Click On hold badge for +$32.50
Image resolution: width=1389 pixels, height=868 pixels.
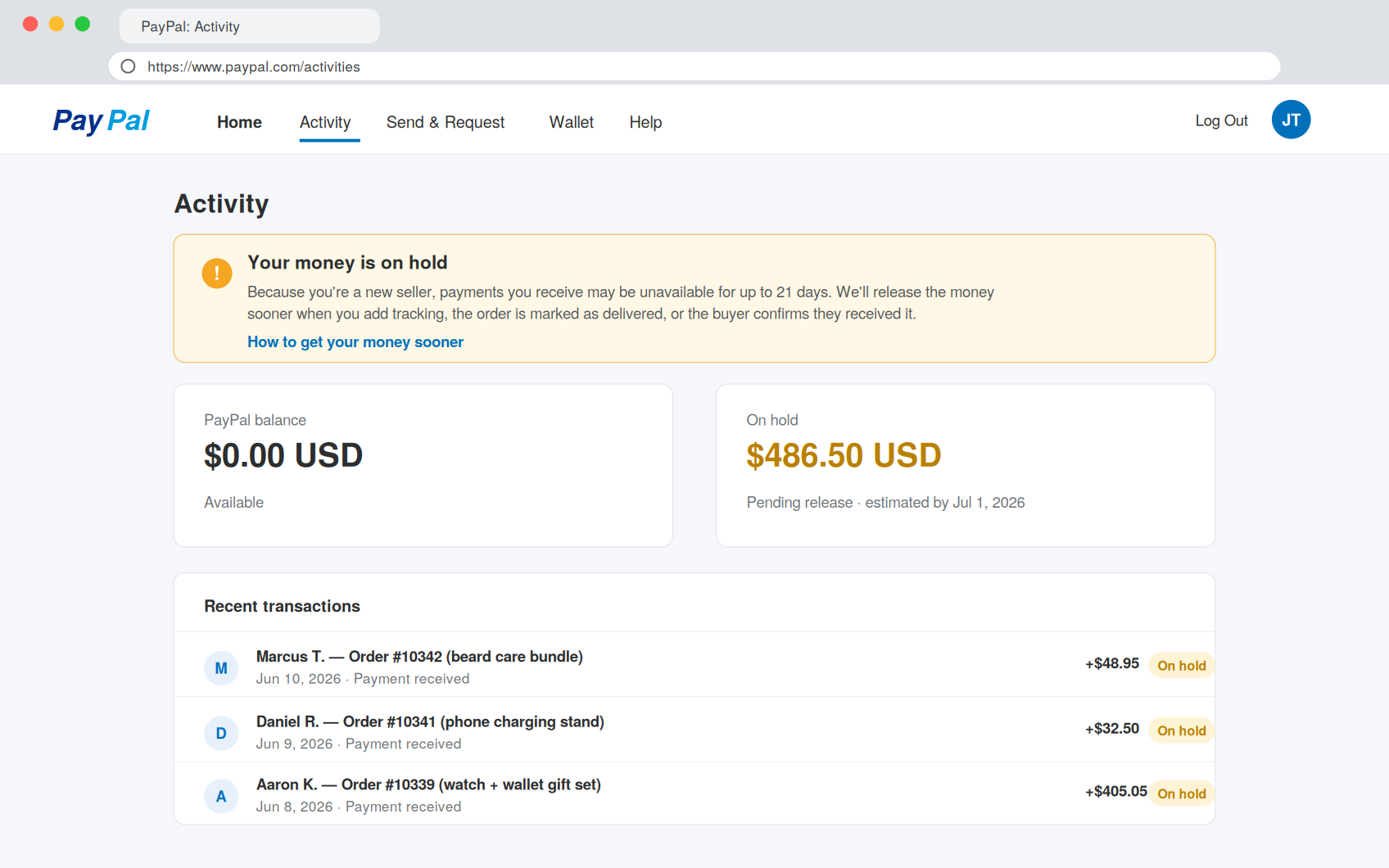coord(1181,730)
